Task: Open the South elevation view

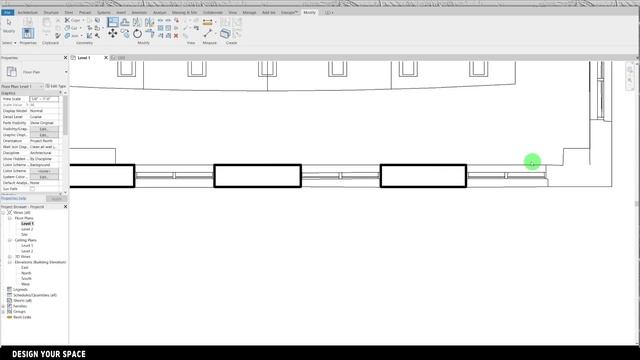Action: point(26,279)
